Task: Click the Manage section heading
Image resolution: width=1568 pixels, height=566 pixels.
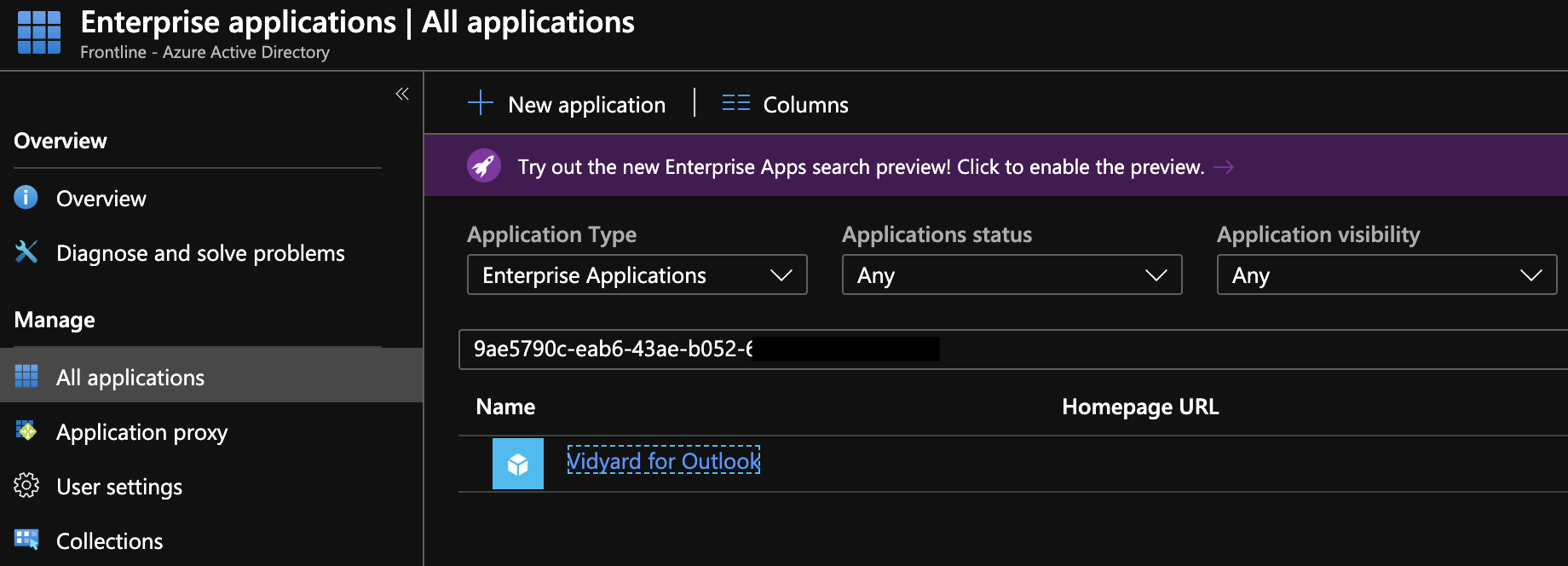Action: pyautogui.click(x=55, y=320)
